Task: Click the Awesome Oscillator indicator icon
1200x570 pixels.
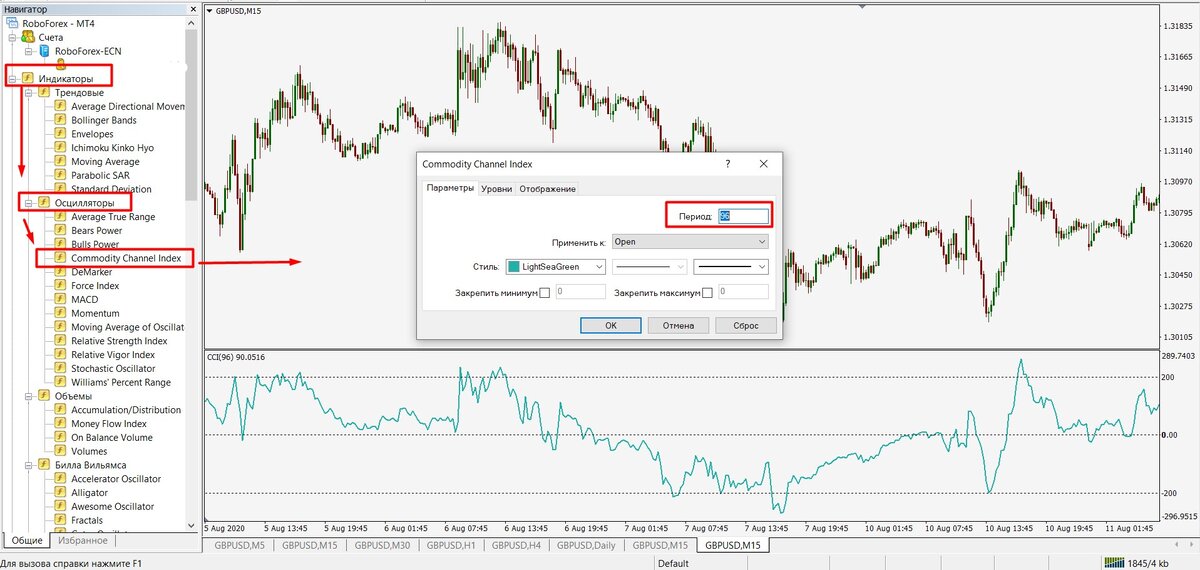Action: pyautogui.click(x=60, y=507)
